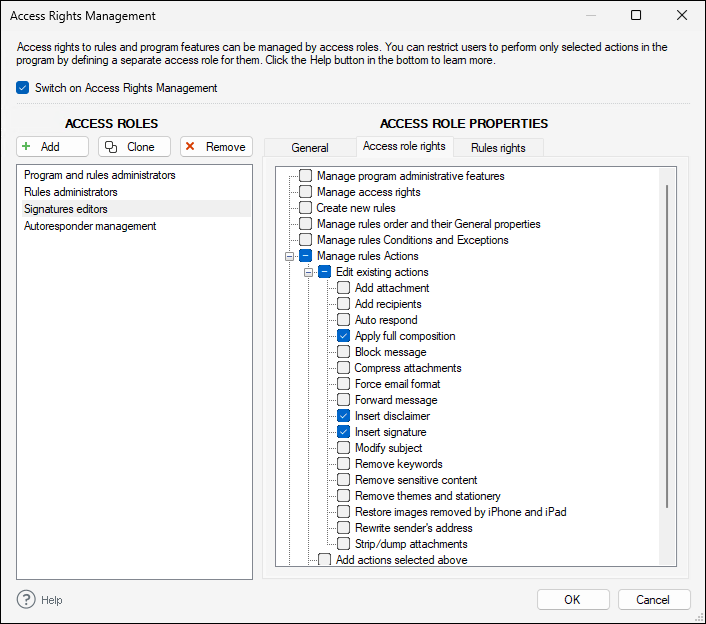Collapse the Edit existing actions node

[308, 272]
